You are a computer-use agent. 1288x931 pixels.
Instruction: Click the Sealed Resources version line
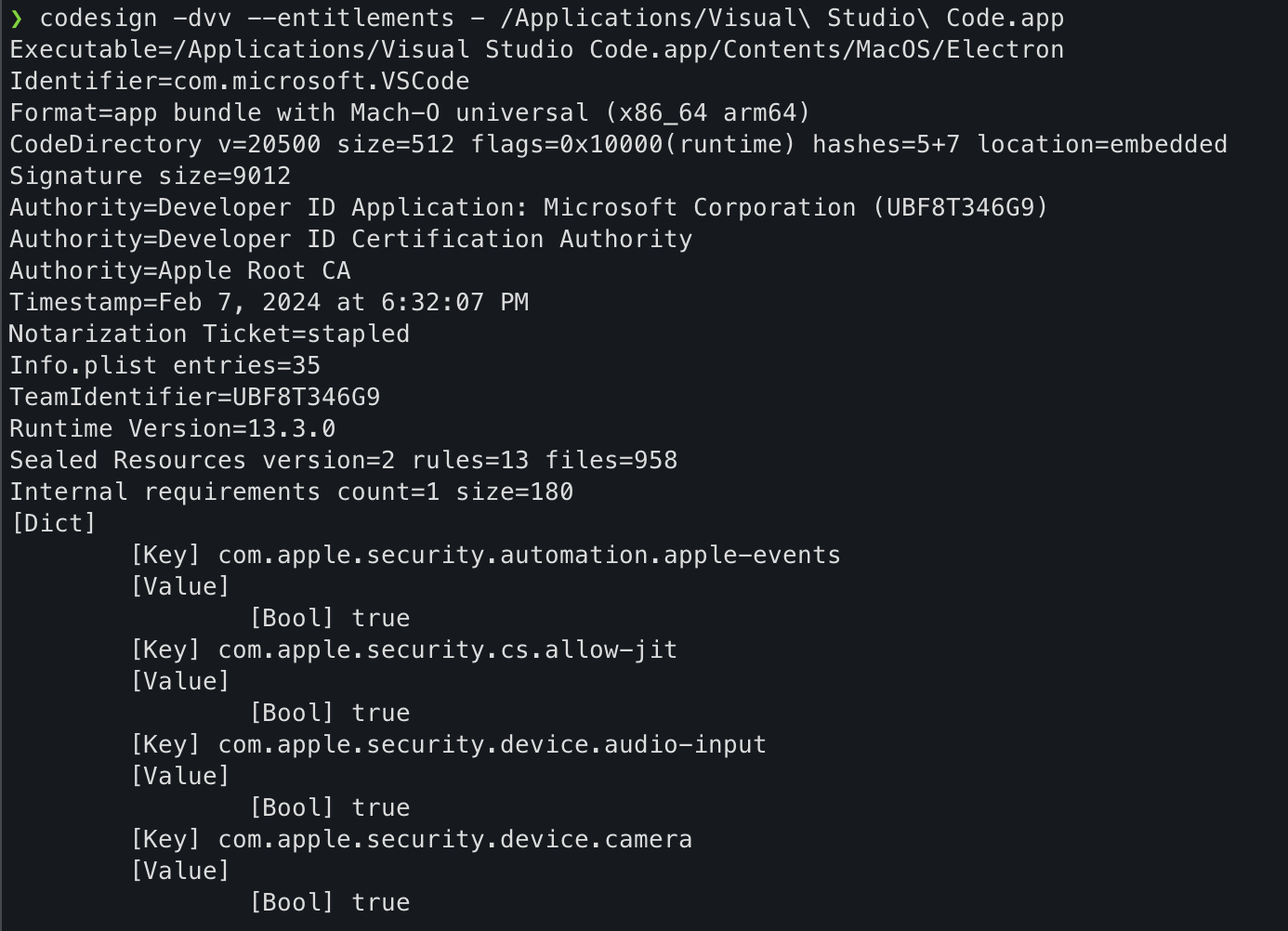point(343,461)
